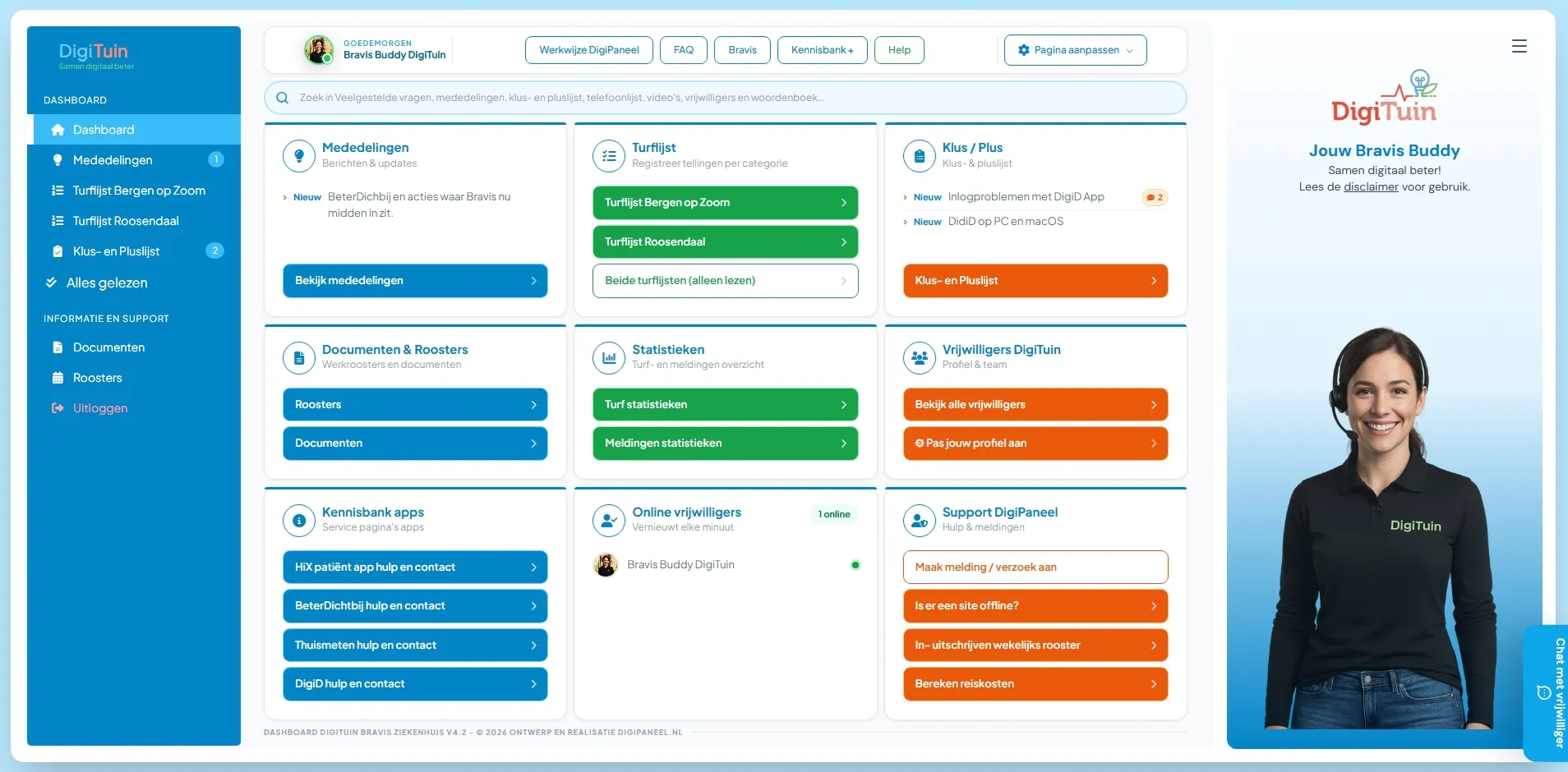Open green Turflijst Bergen op Zoom button
The width and height of the screenshot is (1568, 772).
coord(725,203)
